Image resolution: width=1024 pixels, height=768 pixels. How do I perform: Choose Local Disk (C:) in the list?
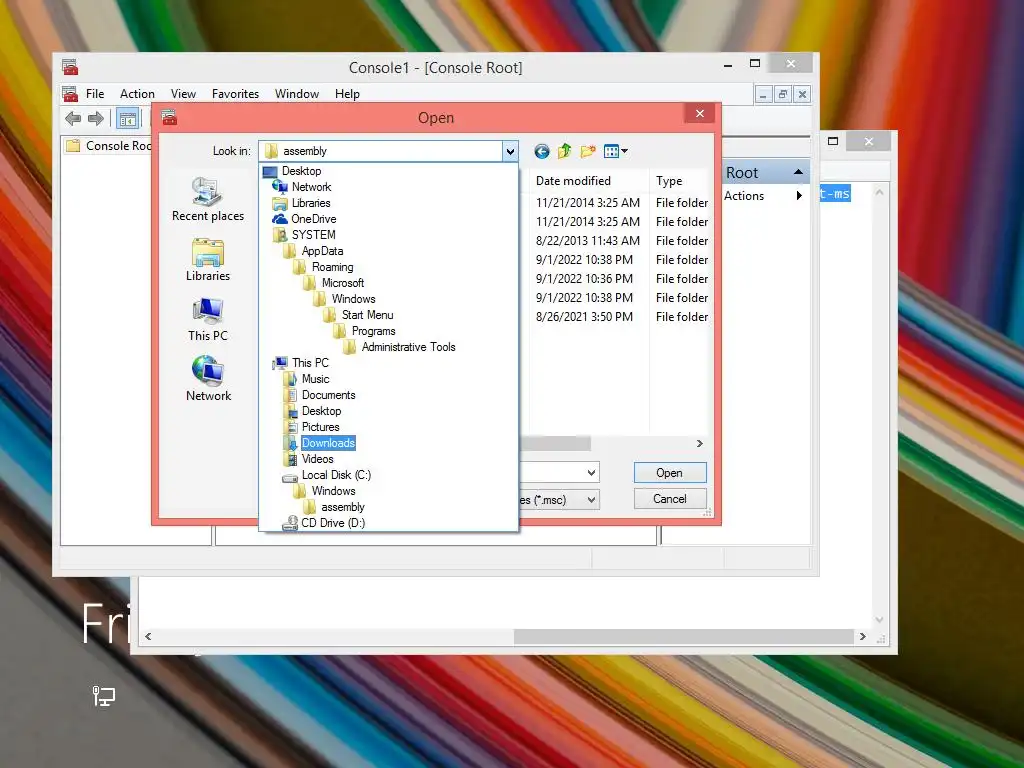pyautogui.click(x=336, y=475)
